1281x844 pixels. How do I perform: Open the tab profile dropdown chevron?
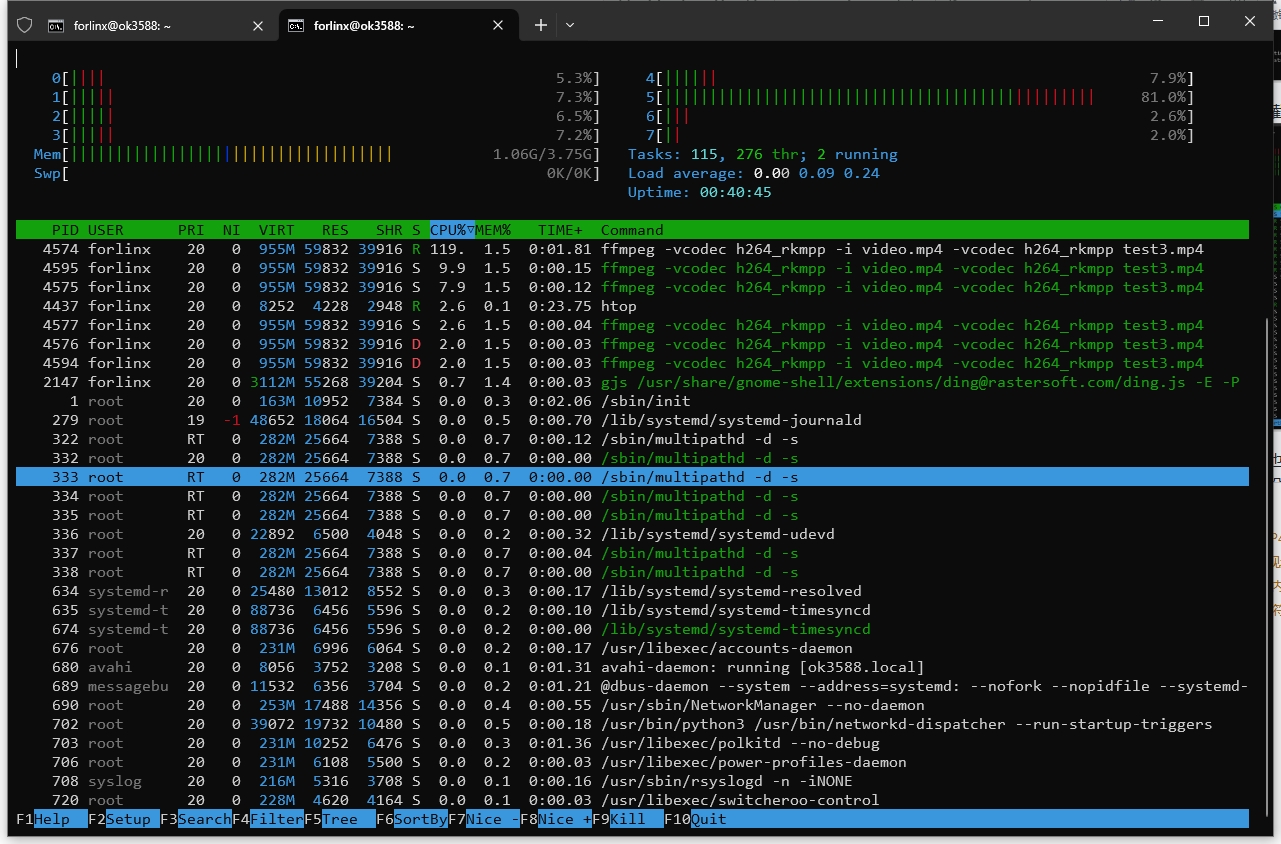570,25
